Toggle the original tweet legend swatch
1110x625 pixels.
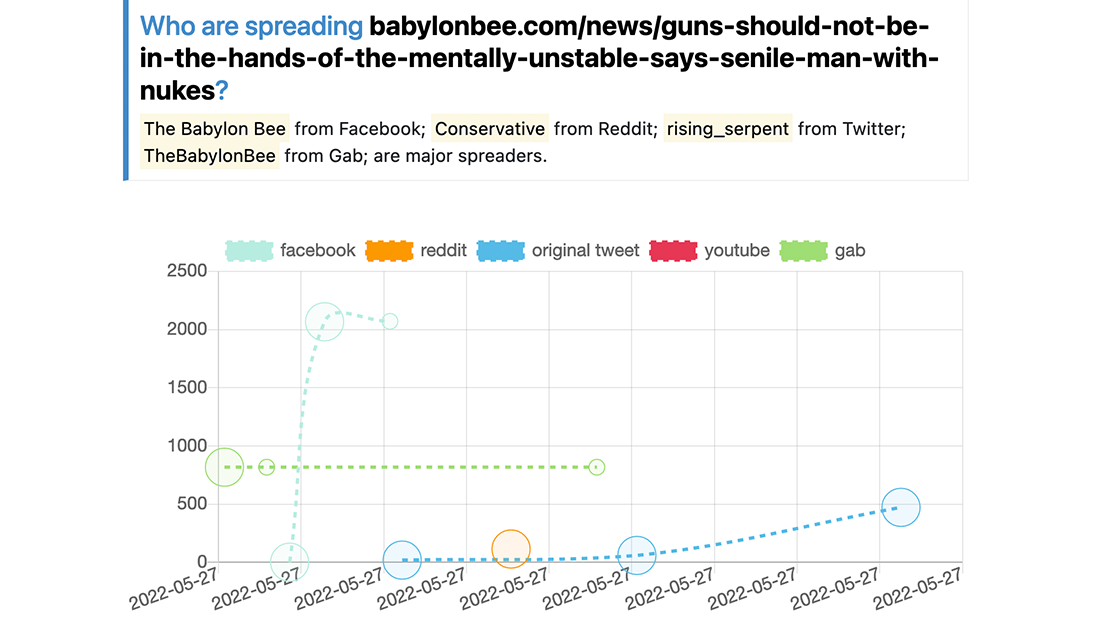click(501, 251)
